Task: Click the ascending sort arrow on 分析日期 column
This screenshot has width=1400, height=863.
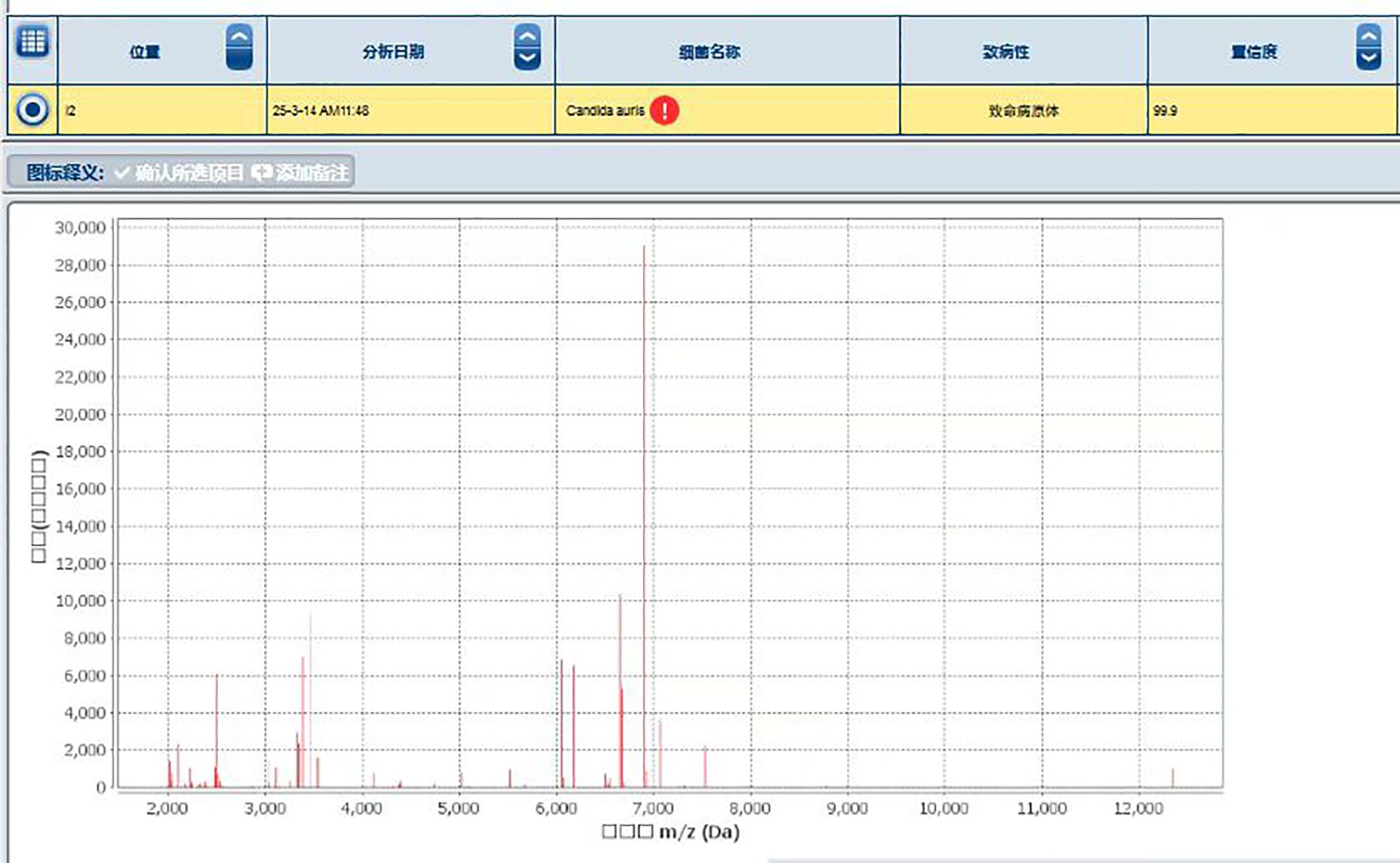Action: [525, 37]
